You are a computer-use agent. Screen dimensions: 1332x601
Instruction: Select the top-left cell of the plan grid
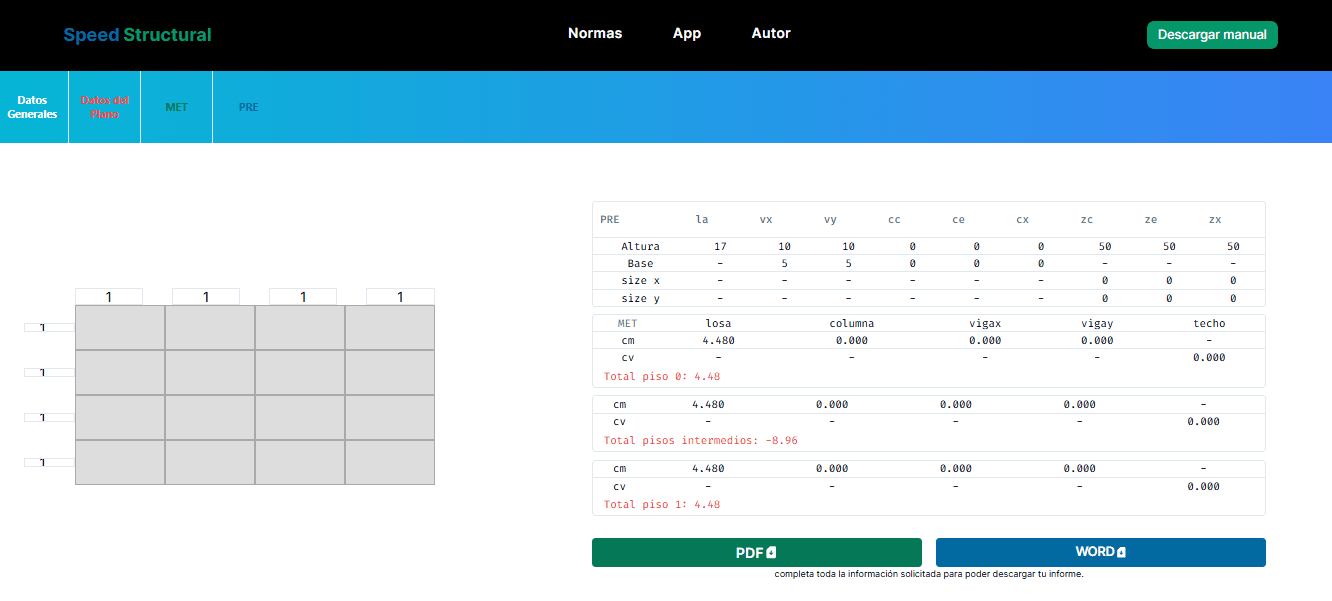[x=120, y=327]
